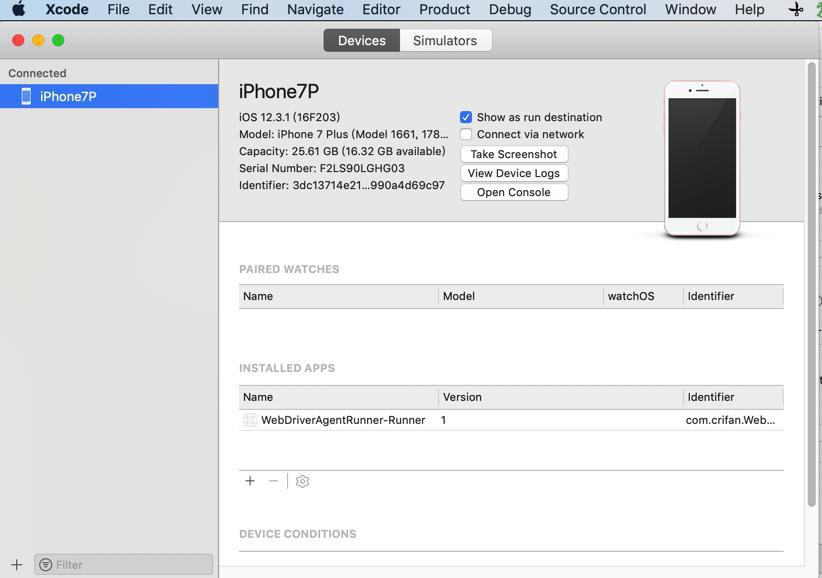Open the gear actions menu for installed apps

302,481
